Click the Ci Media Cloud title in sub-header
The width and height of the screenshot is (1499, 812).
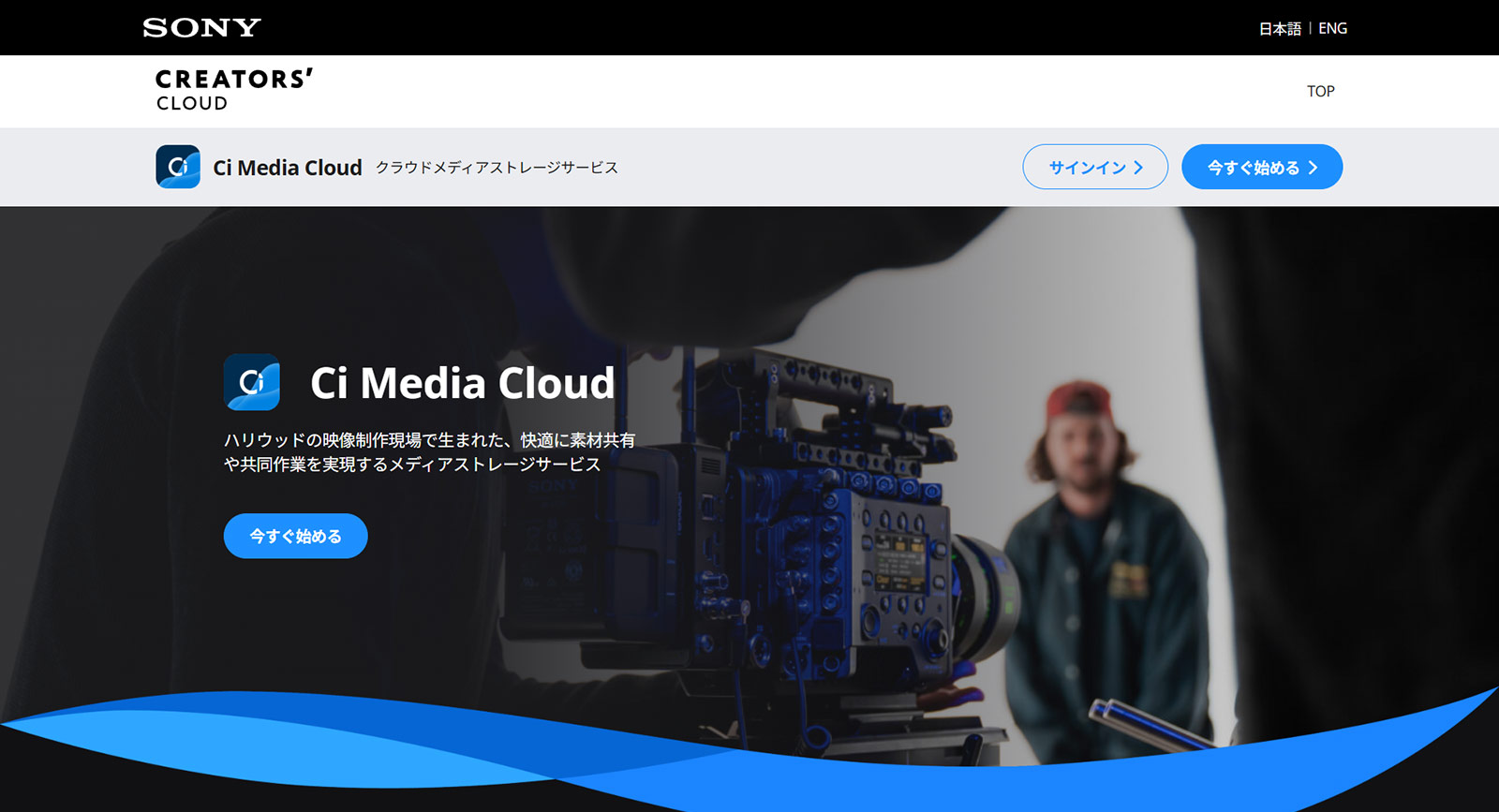(288, 168)
